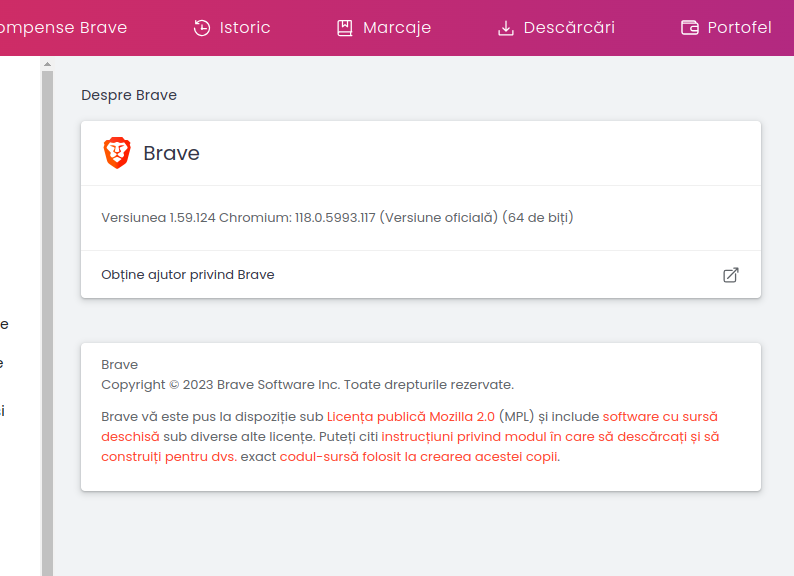The height and width of the screenshot is (576, 794).
Task: Open the Recompense Brave tab
Action: tap(64, 27)
